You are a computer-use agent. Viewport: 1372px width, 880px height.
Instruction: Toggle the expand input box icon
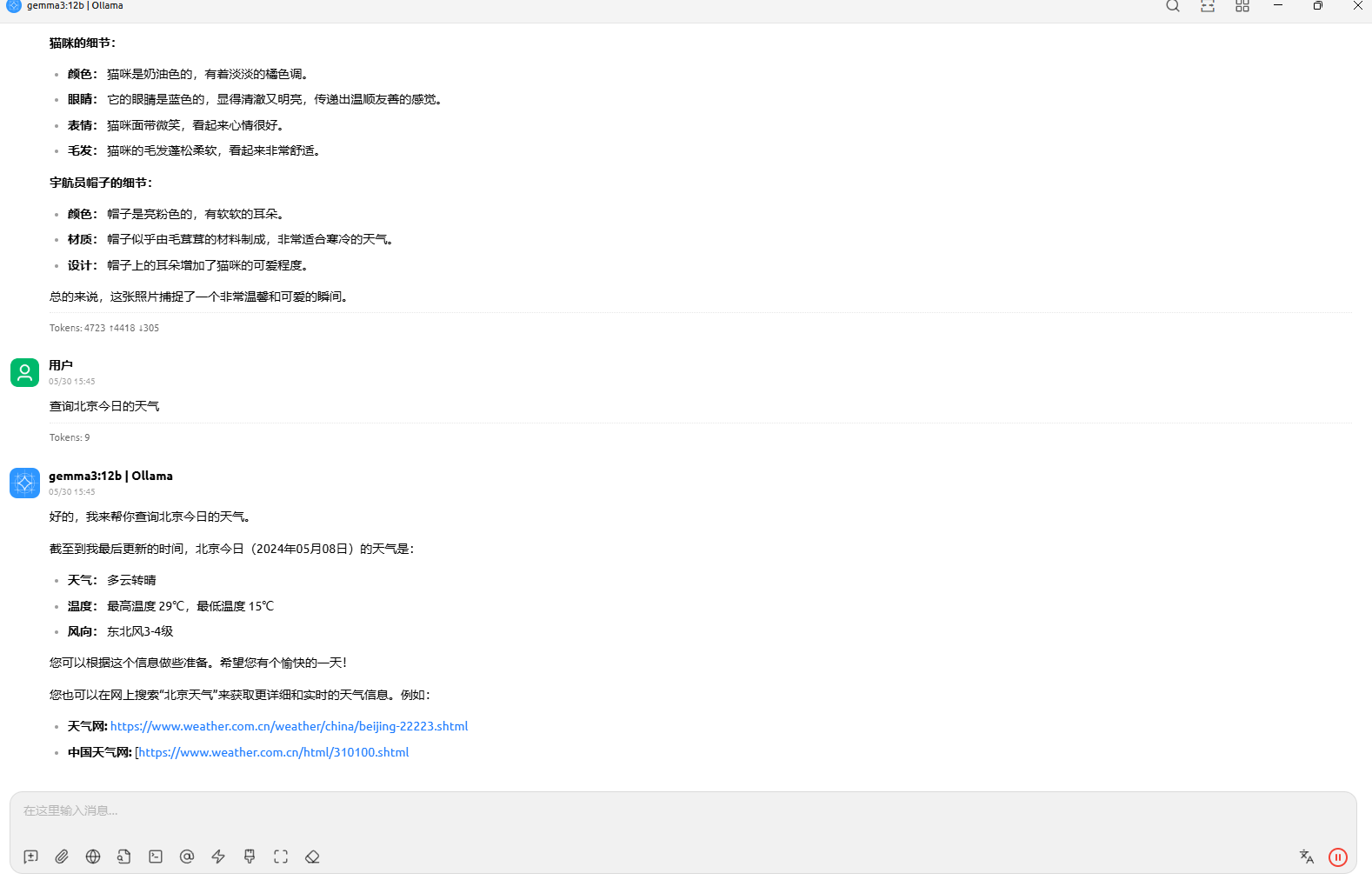tap(281, 857)
